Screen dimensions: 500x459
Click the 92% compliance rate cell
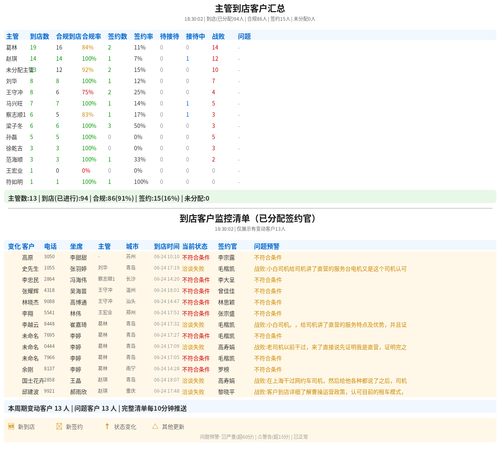coord(88,70)
